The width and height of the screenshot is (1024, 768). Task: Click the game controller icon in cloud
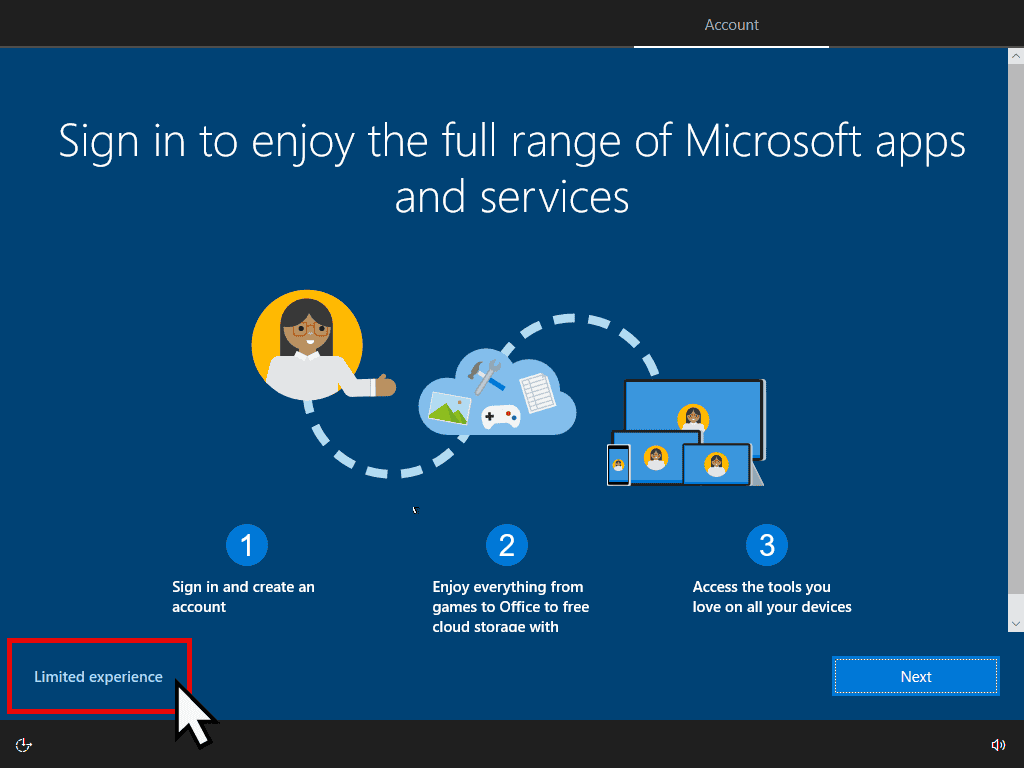tap(500, 416)
